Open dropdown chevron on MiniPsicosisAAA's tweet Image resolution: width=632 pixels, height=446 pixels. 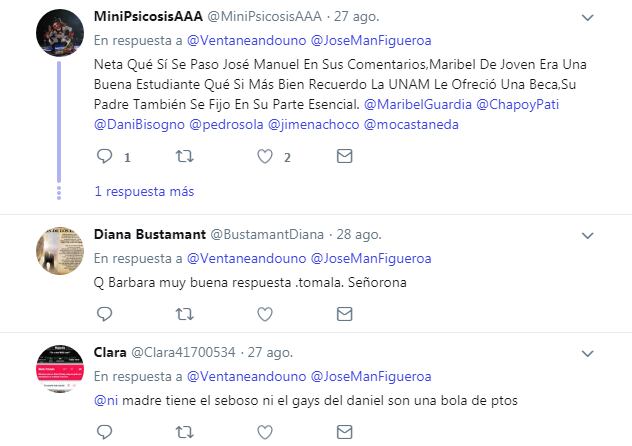pyautogui.click(x=588, y=18)
